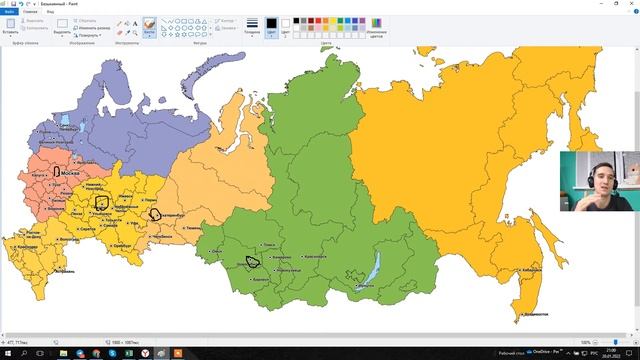Image resolution: width=640 pixels, height=360 pixels.
Task: Open the notification center in system tray
Action: [x=629, y=353]
